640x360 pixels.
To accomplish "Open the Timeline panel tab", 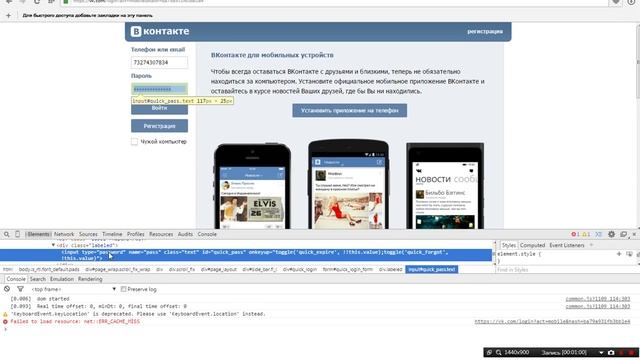I will 112,234.
